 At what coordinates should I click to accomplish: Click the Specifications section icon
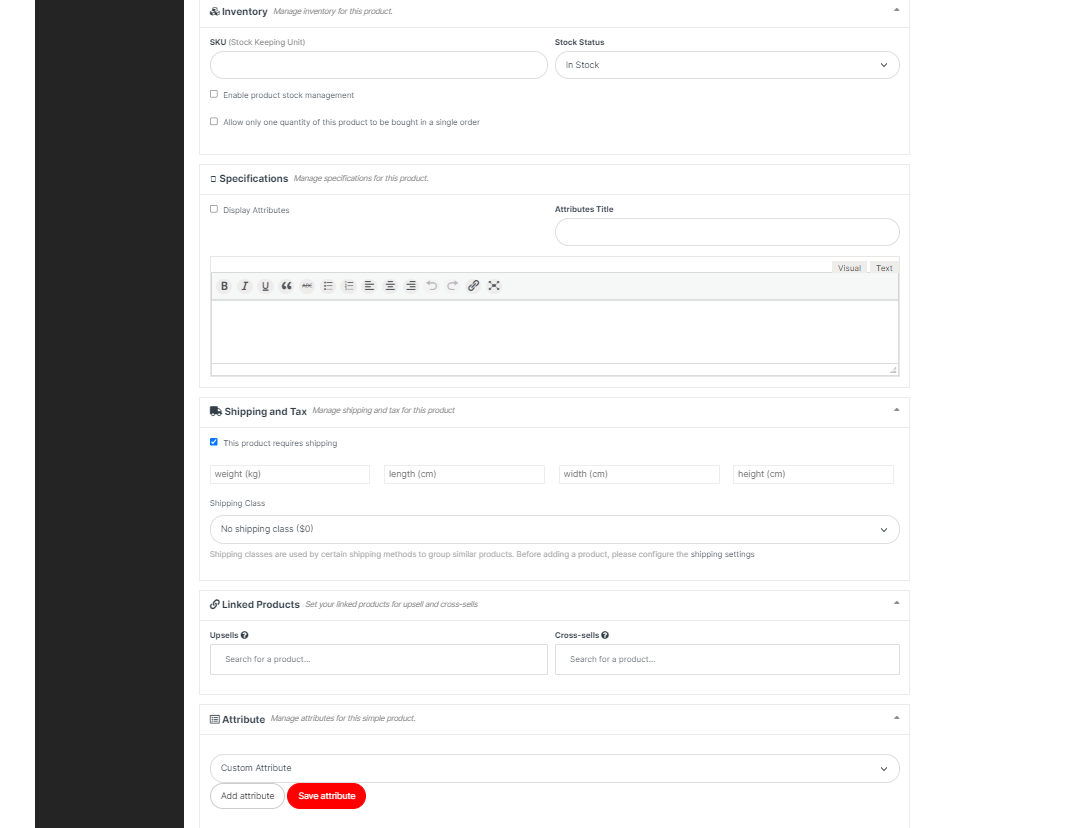[x=213, y=179]
